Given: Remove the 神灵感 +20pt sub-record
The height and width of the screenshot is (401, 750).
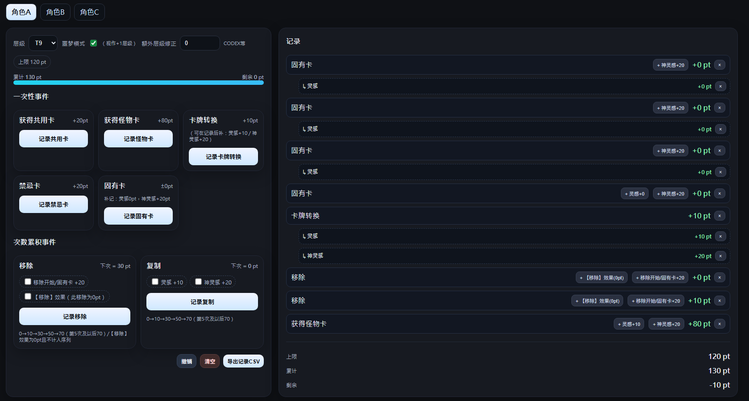Looking at the screenshot, I should point(720,256).
